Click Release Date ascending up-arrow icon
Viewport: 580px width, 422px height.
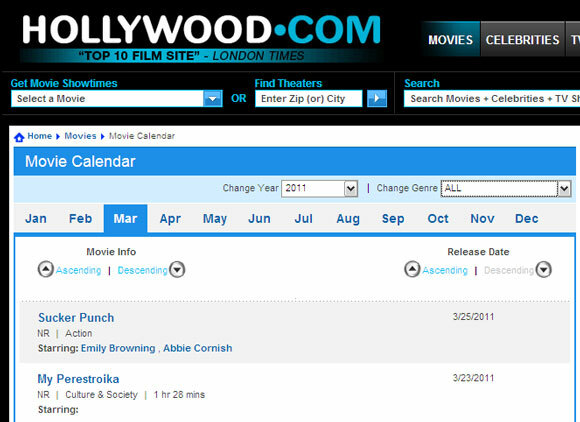[x=412, y=269]
